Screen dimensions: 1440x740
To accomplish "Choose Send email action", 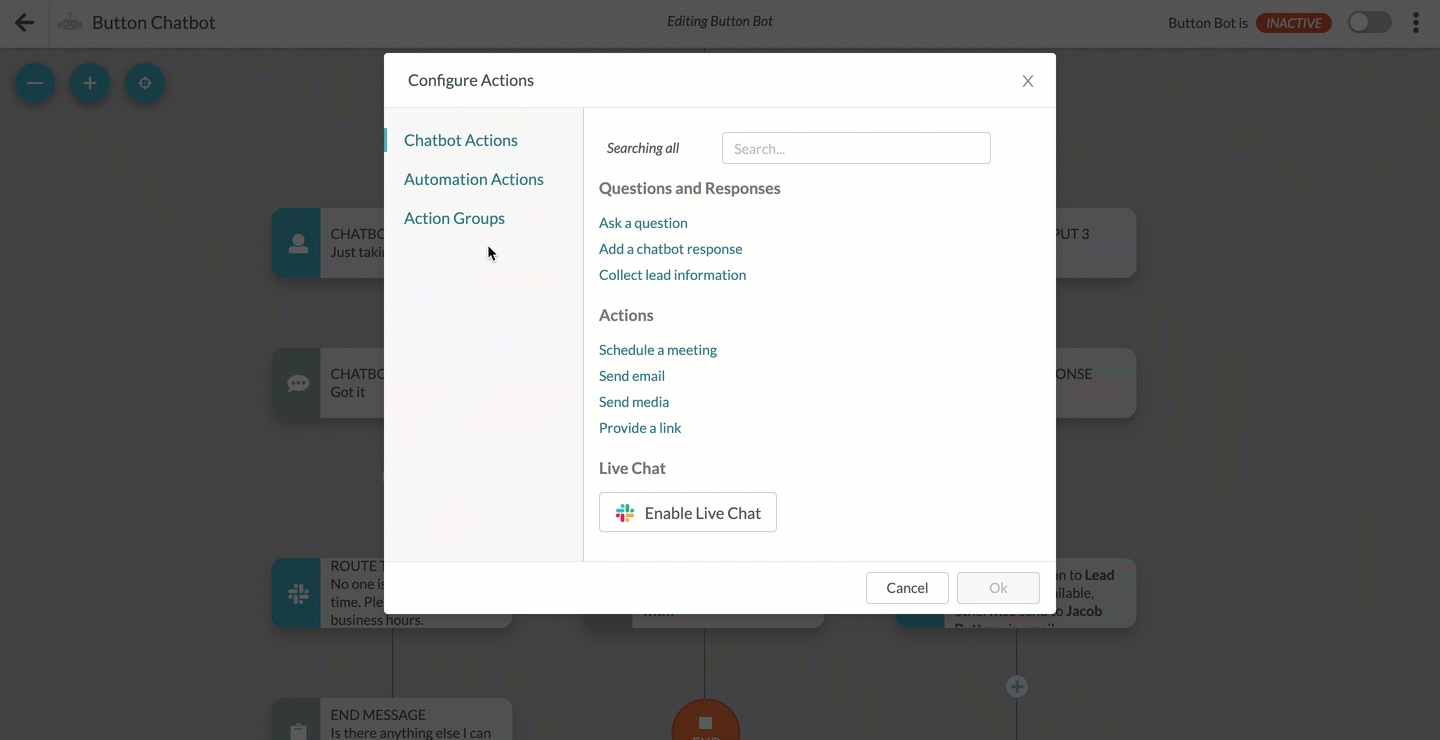I will tap(632, 376).
